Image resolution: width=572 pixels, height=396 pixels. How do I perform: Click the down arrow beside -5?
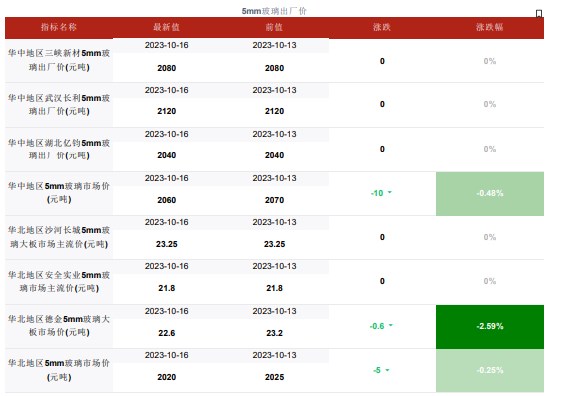click(387, 370)
